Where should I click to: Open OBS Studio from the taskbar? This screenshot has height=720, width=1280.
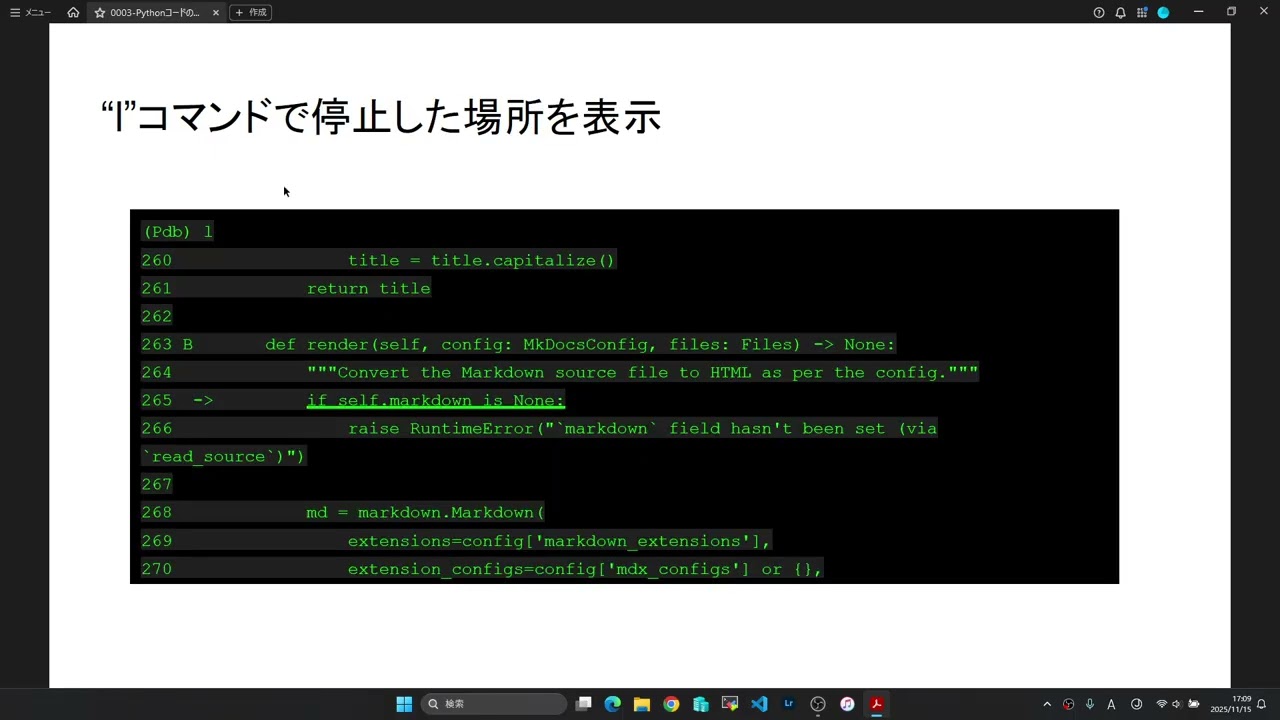818,704
